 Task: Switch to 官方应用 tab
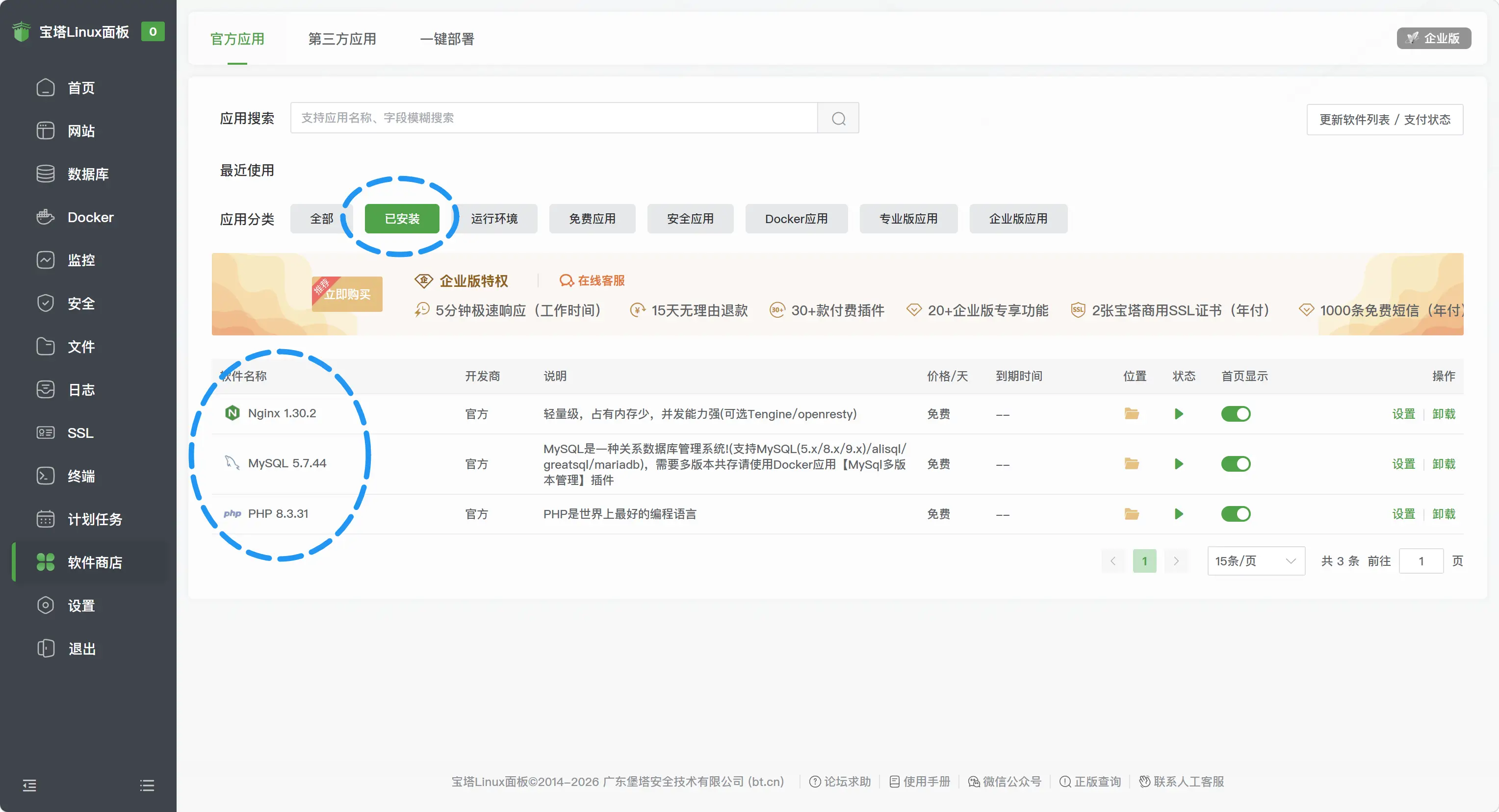click(237, 39)
